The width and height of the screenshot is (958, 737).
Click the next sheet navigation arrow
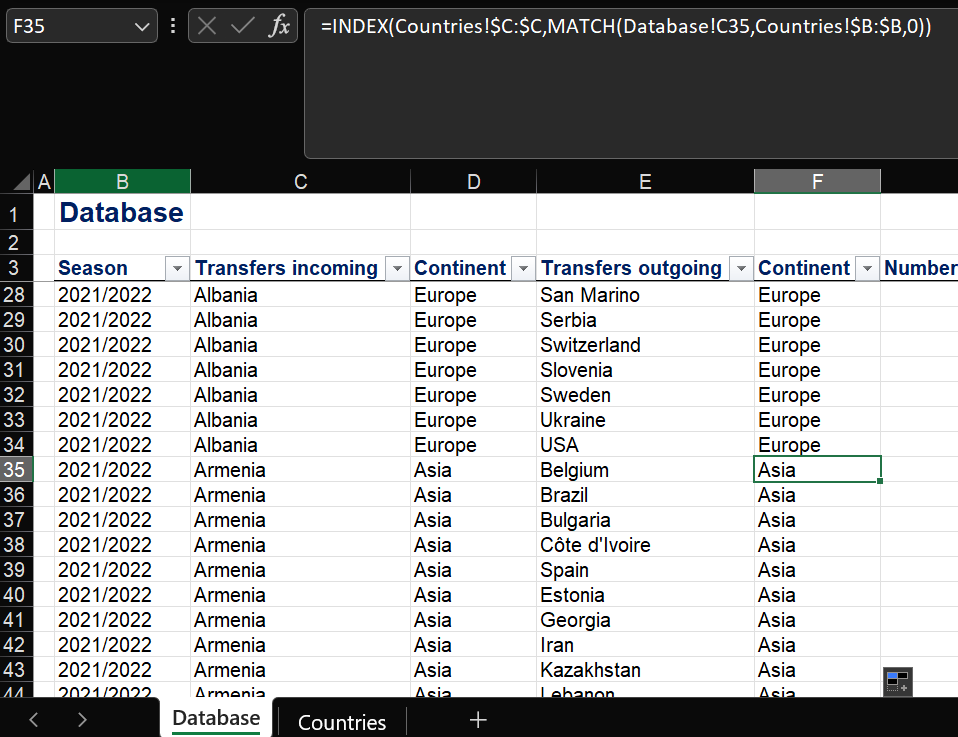coord(82,718)
